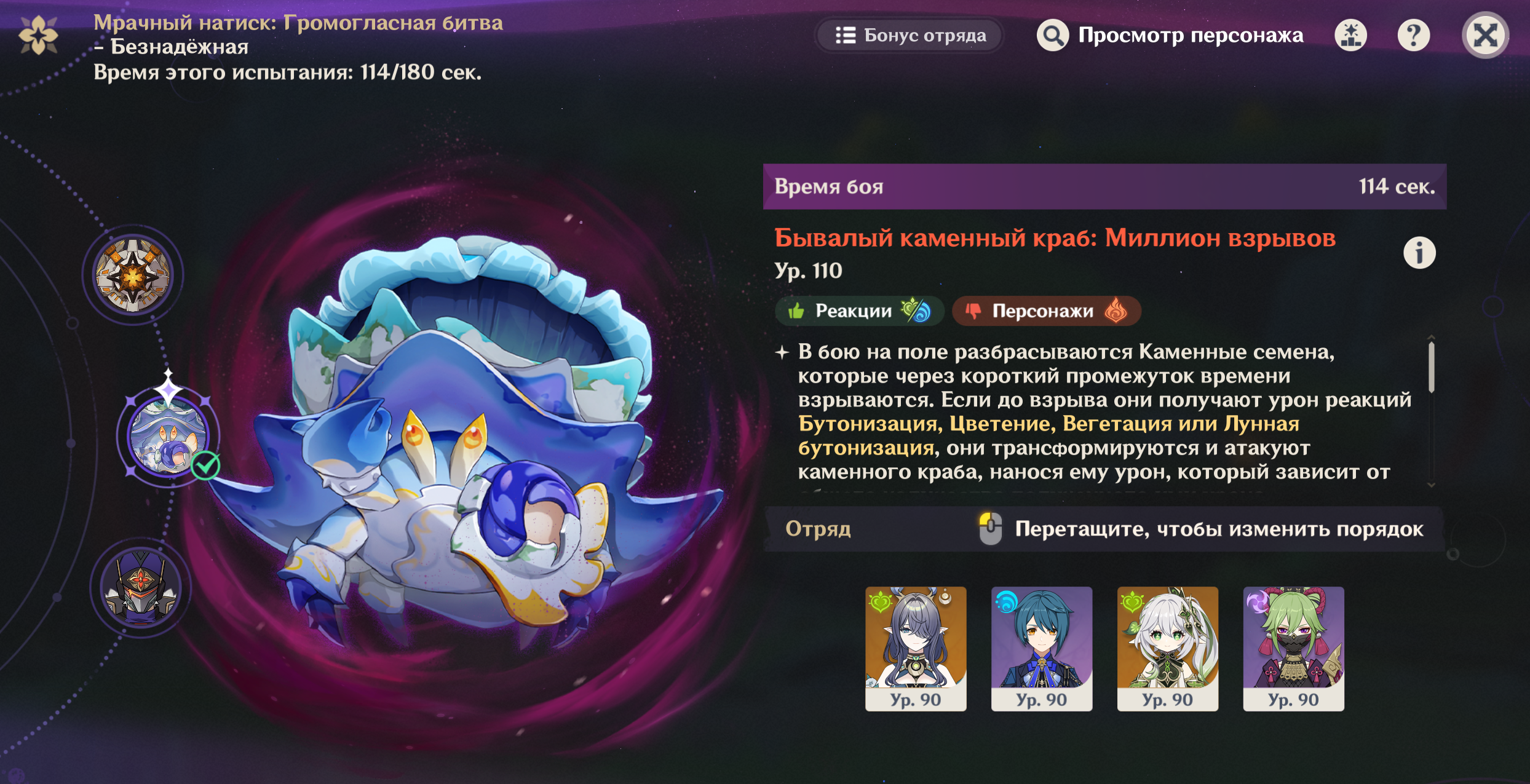
Task: Open the Бонус отряда list
Action: point(910,35)
